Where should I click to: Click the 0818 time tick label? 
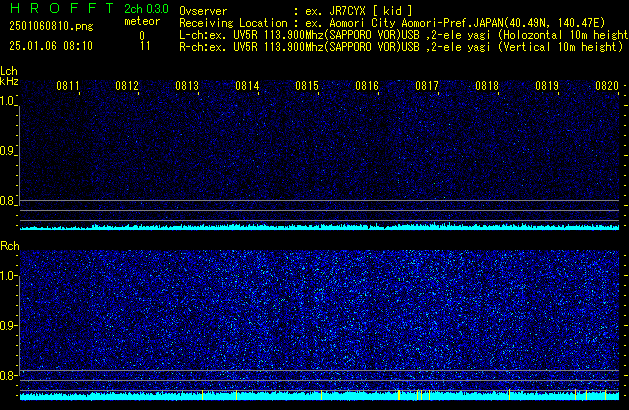pyautogui.click(x=487, y=86)
